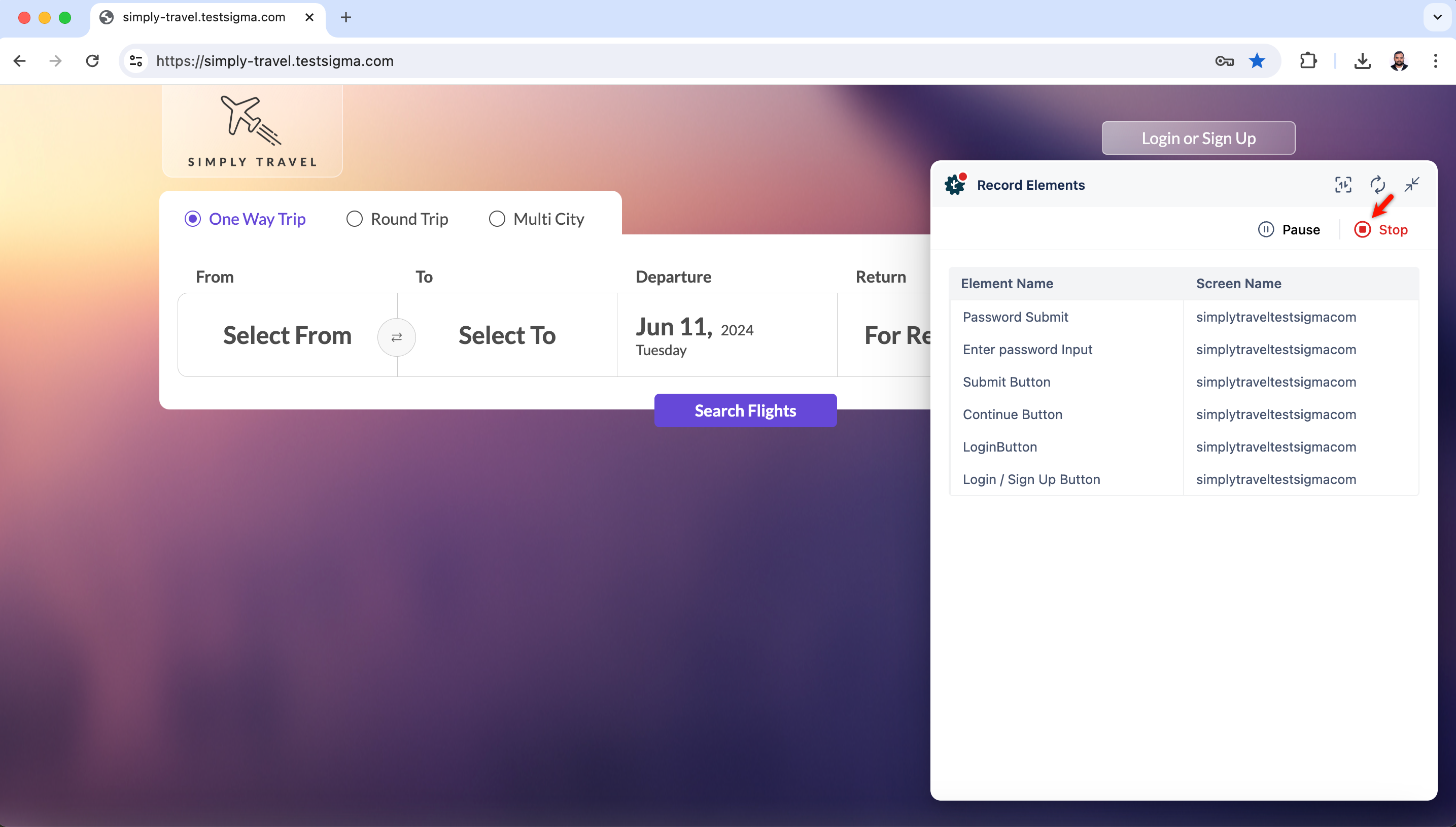Click the Element Name column header

click(x=1007, y=284)
